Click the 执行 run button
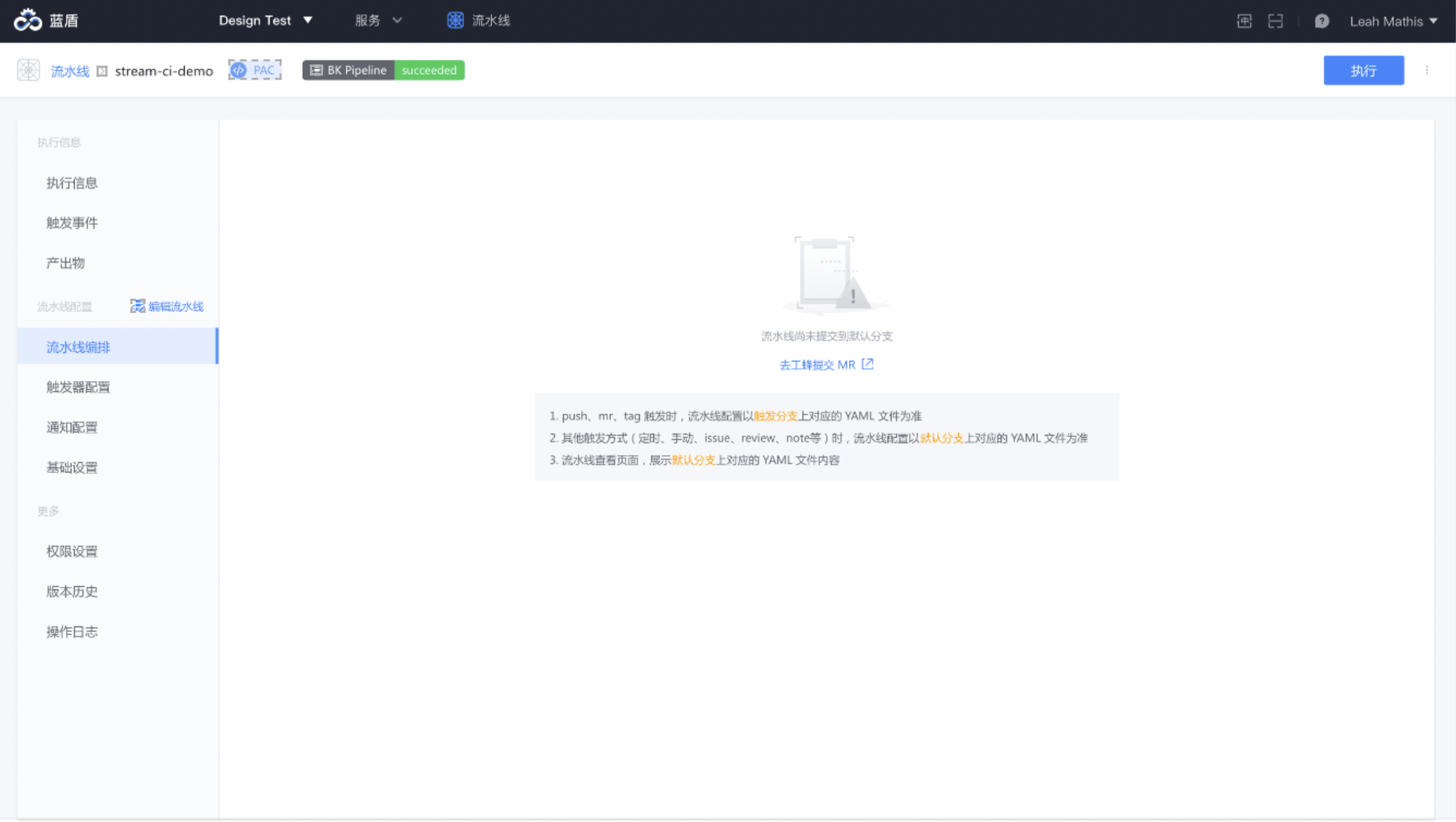The image size is (1456, 822). click(1363, 70)
